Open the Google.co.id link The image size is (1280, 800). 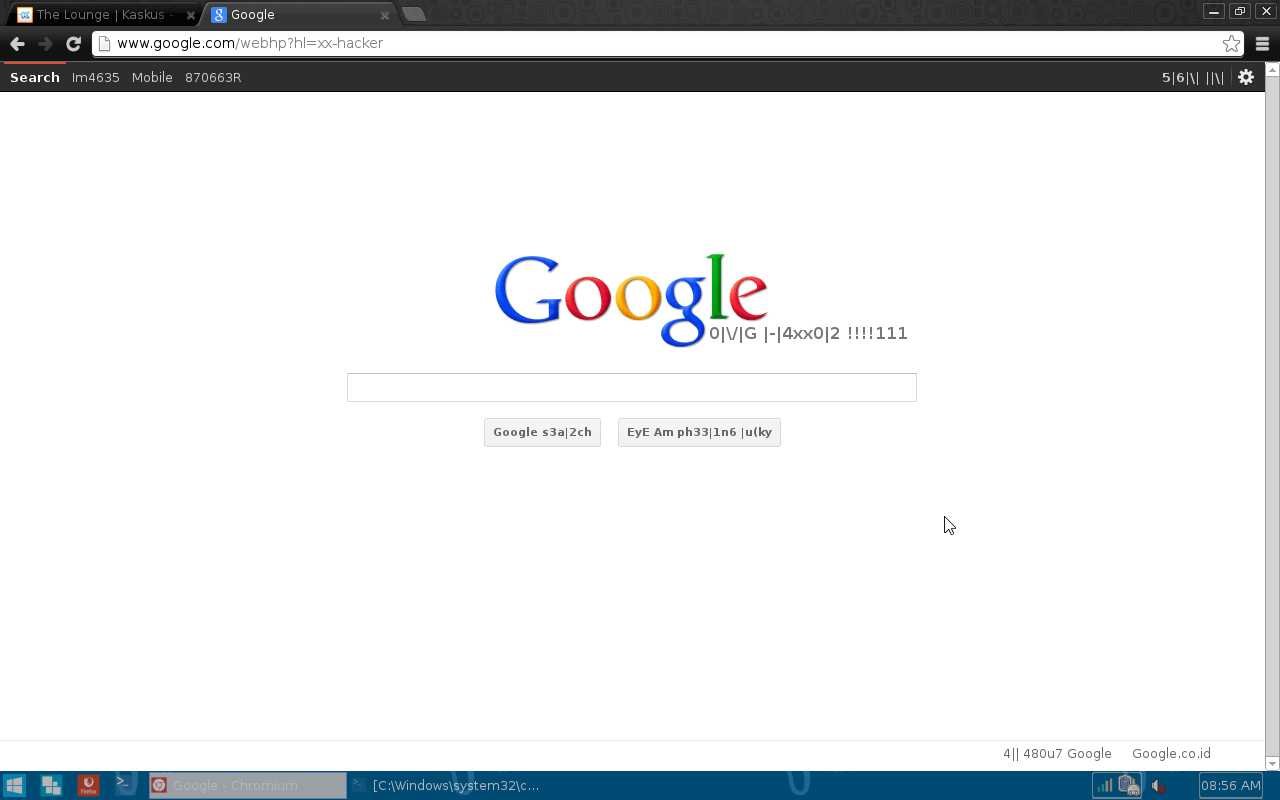[1171, 754]
